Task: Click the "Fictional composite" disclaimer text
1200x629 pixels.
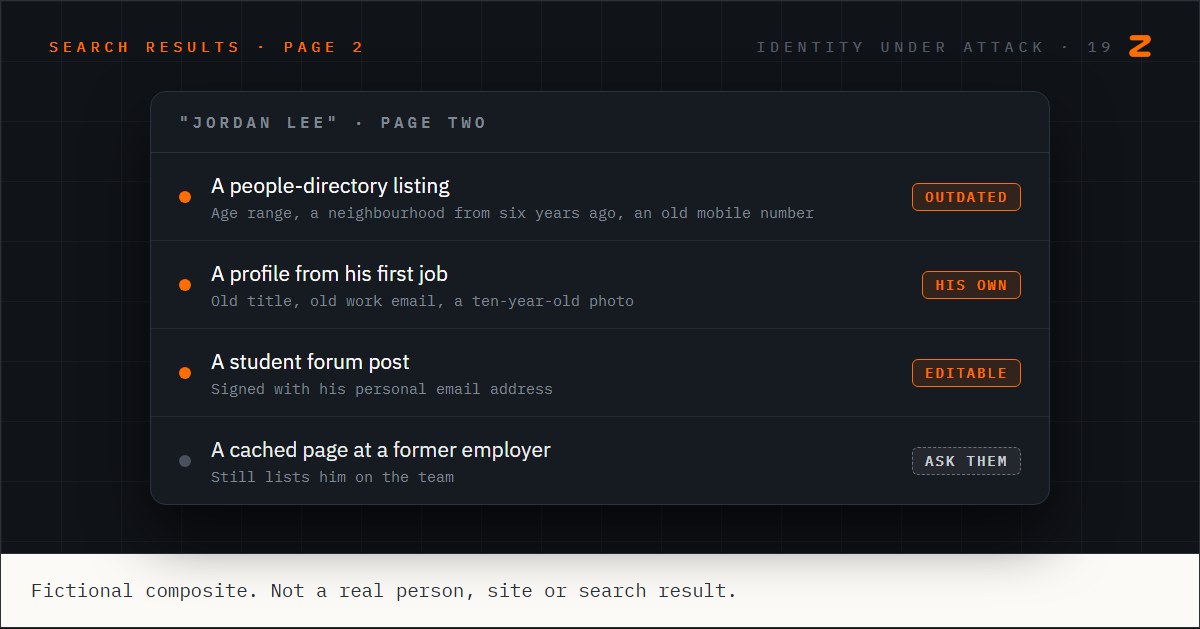Action: click(x=384, y=590)
